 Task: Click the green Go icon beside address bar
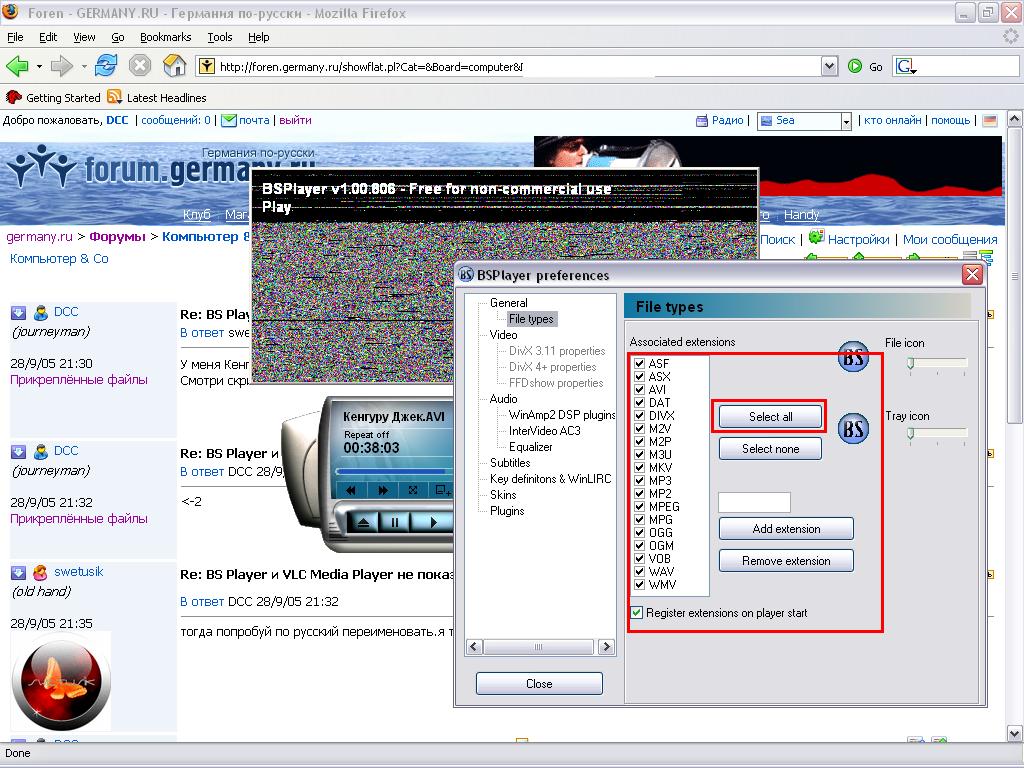[855, 66]
